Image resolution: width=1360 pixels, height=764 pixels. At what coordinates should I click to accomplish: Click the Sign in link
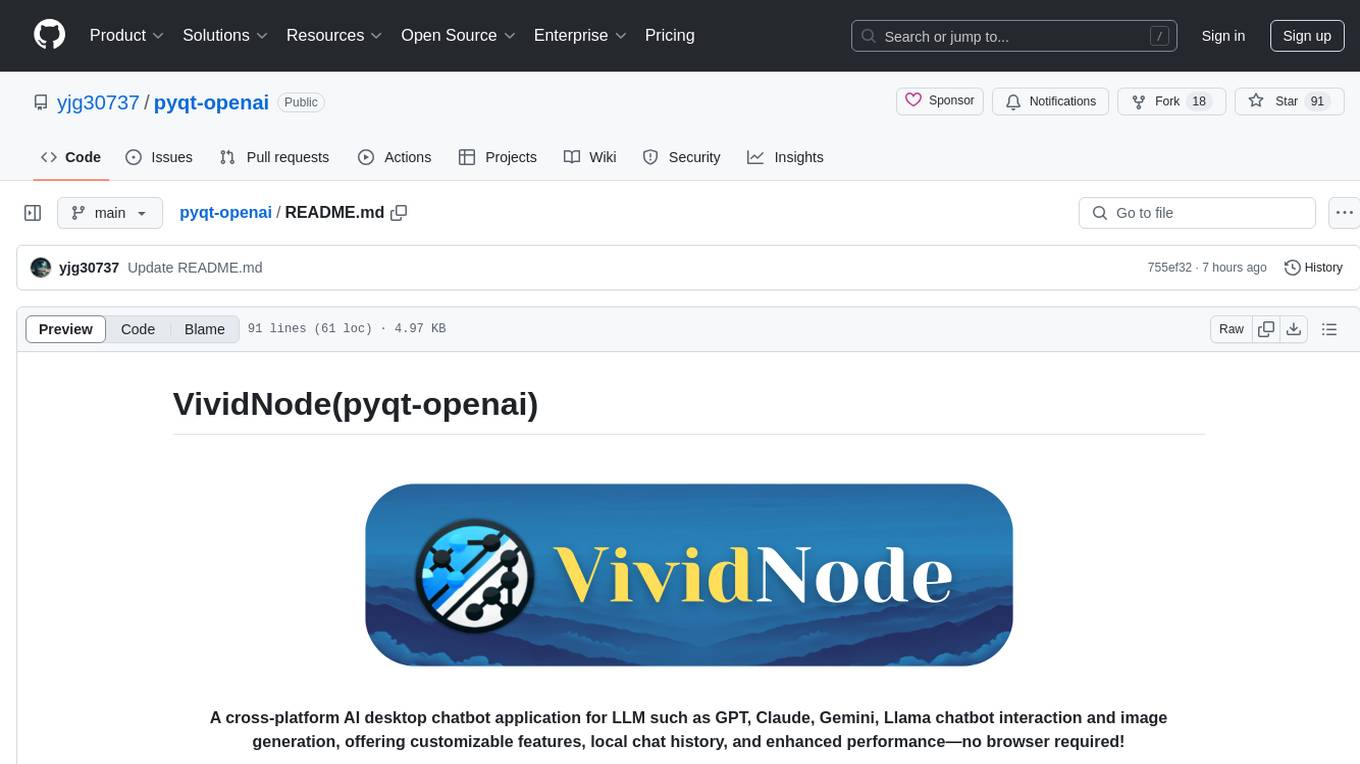(1223, 36)
